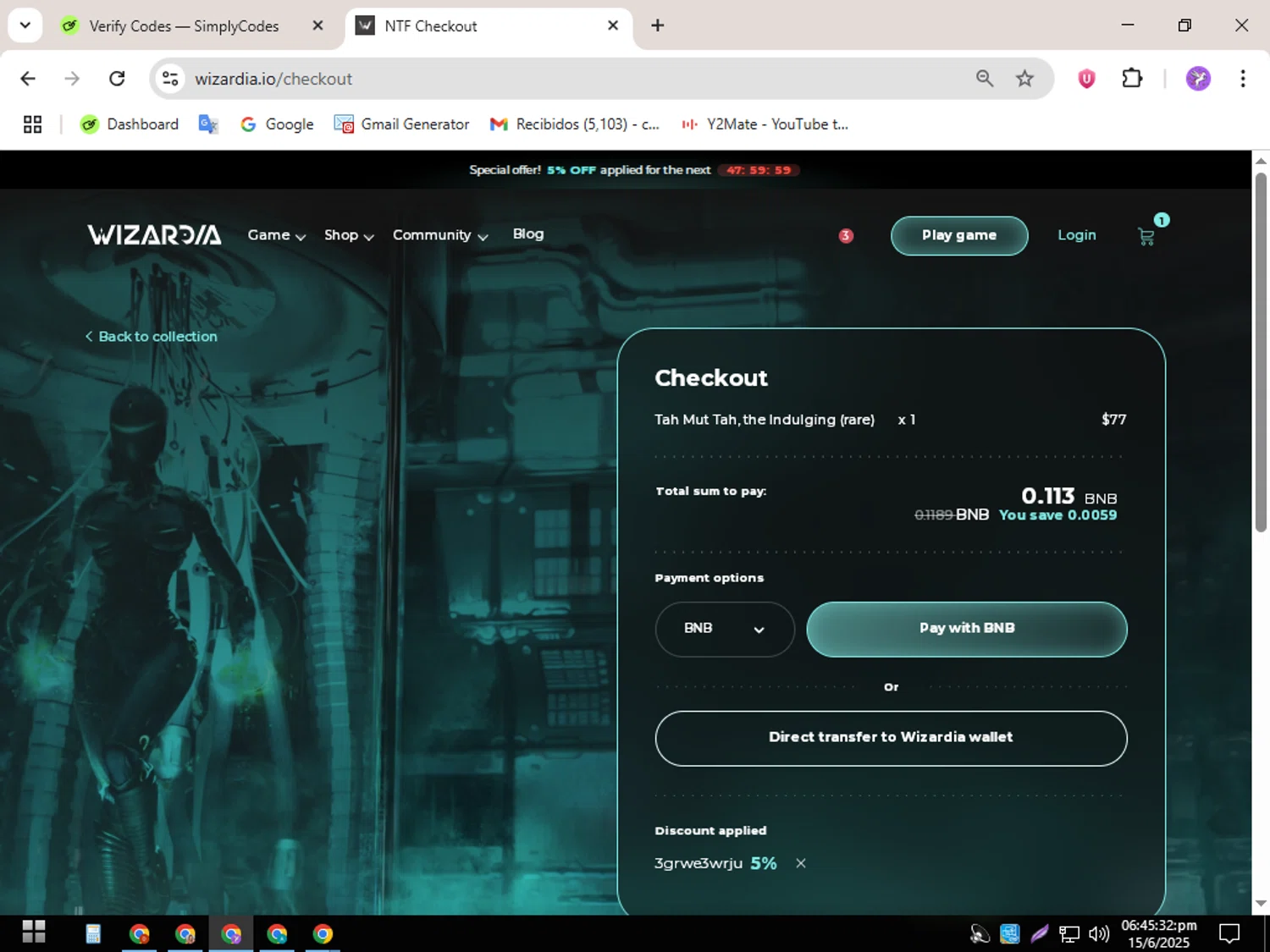Click the $77 item price
1270x952 pixels.
1113,420
